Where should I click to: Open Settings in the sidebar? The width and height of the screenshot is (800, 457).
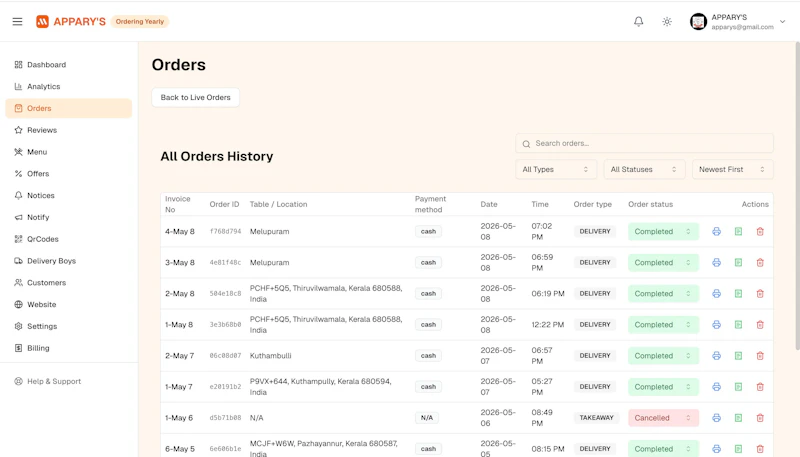[68, 326]
